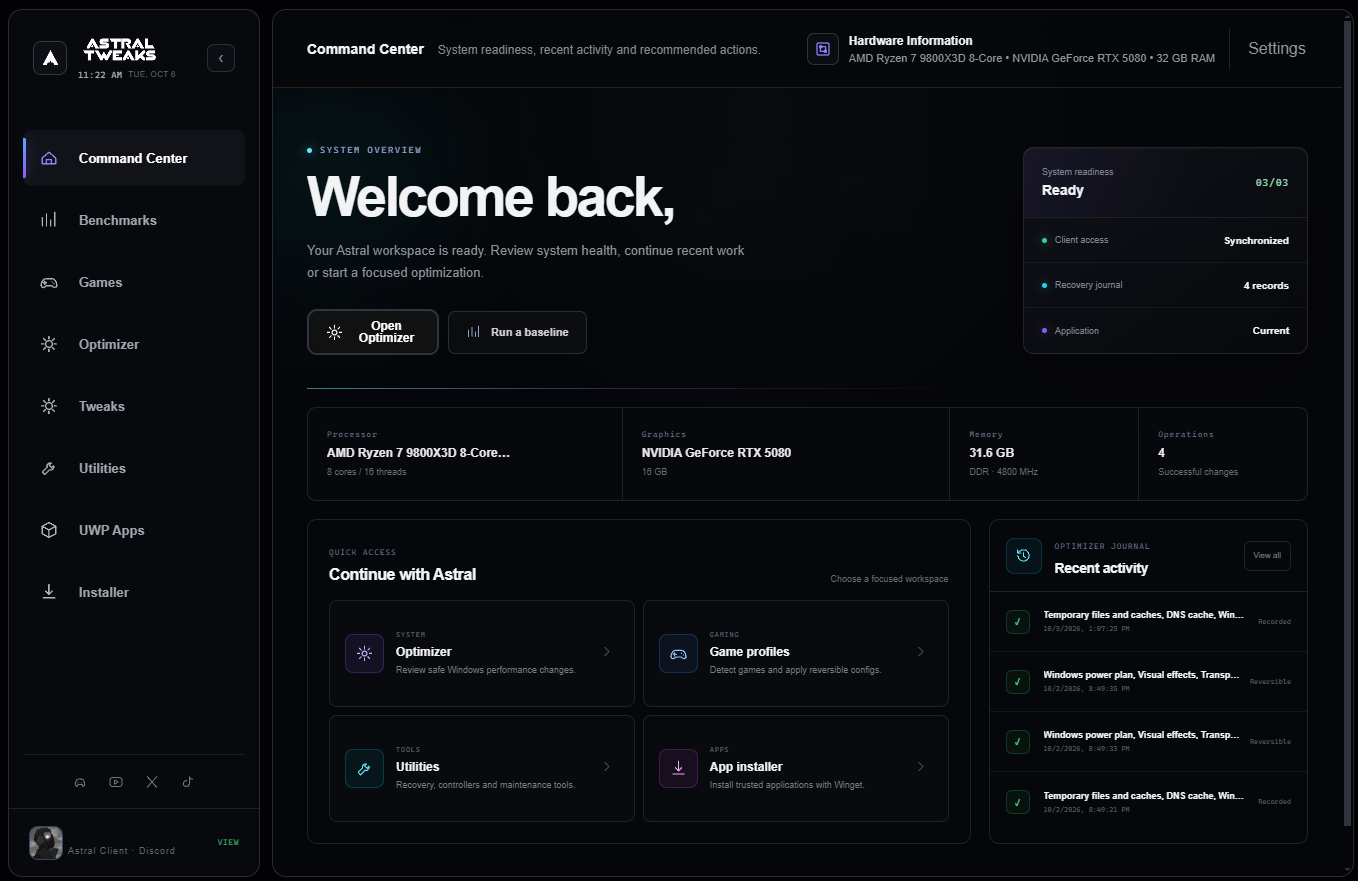Click the UWP Apps cube icon
Image resolution: width=1358 pixels, height=881 pixels.
(x=48, y=530)
